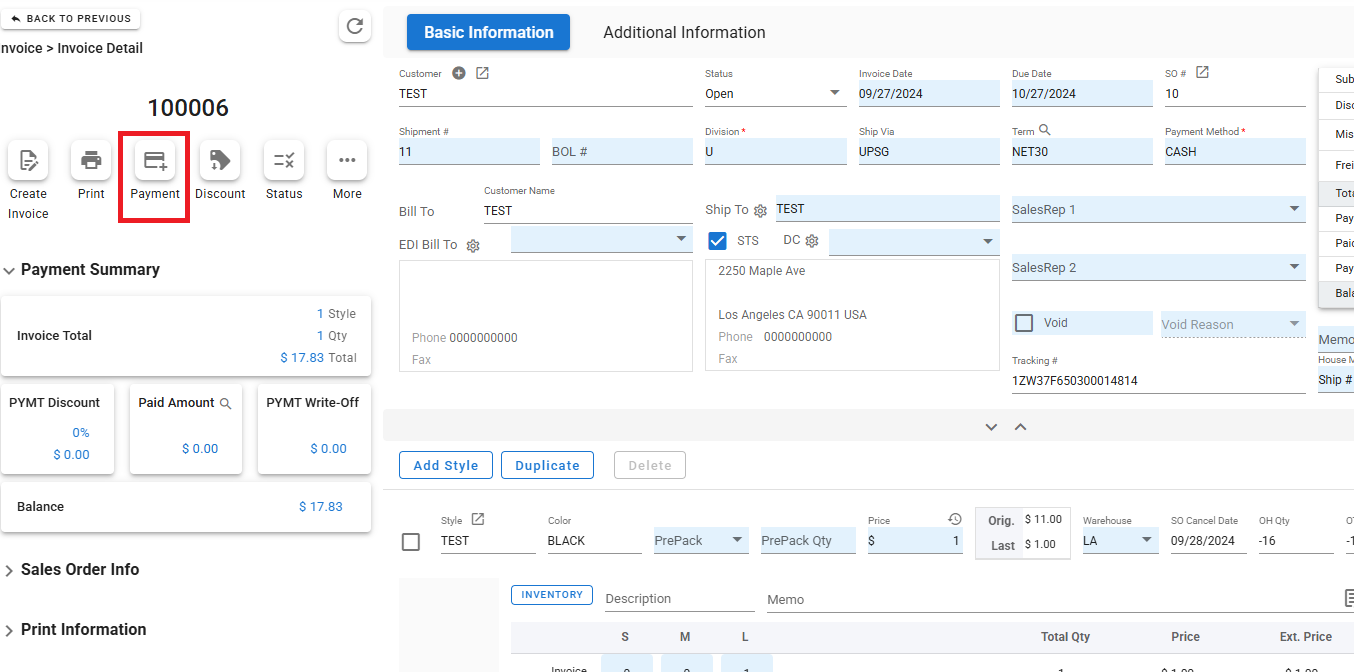The height and width of the screenshot is (672, 1354).
Task: Switch to the Basic Information tab
Action: pos(488,32)
